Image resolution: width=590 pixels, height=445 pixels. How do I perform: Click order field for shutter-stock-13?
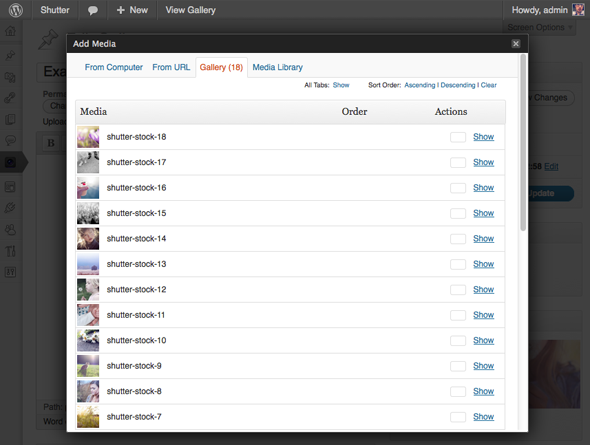point(458,264)
